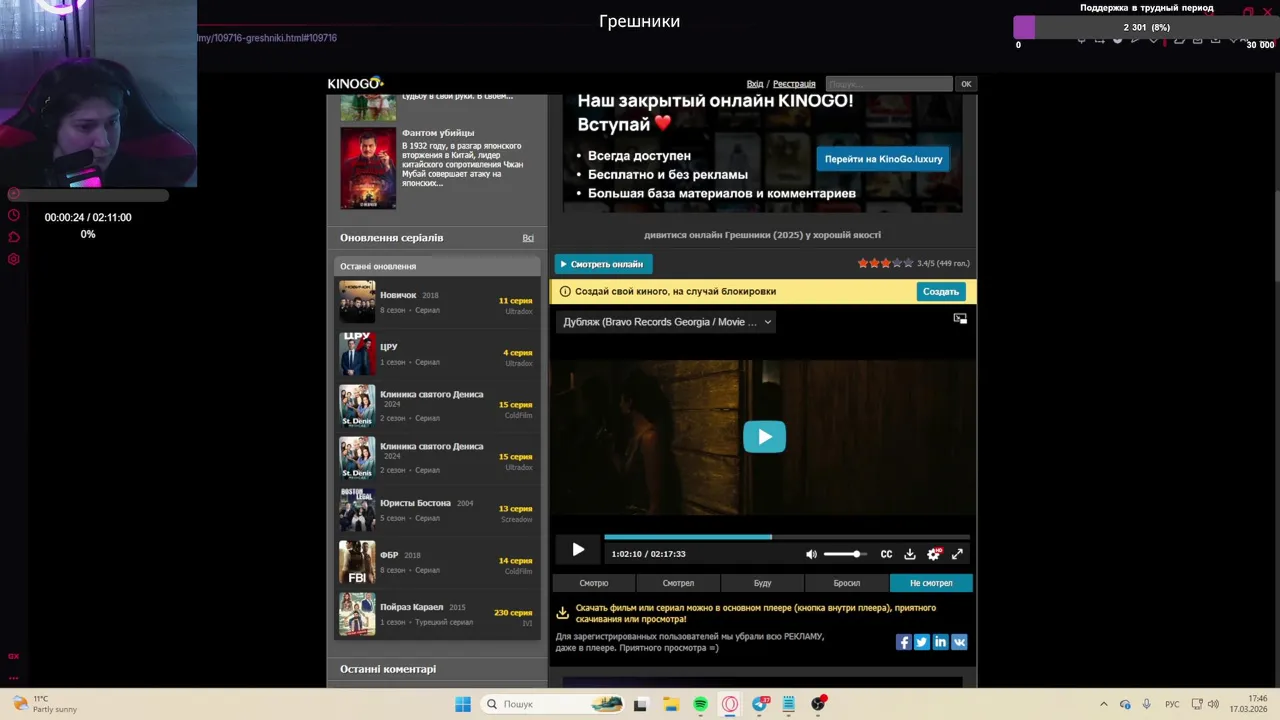1280x720 pixels.
Task: Open the Вхід login link
Action: [x=755, y=84]
